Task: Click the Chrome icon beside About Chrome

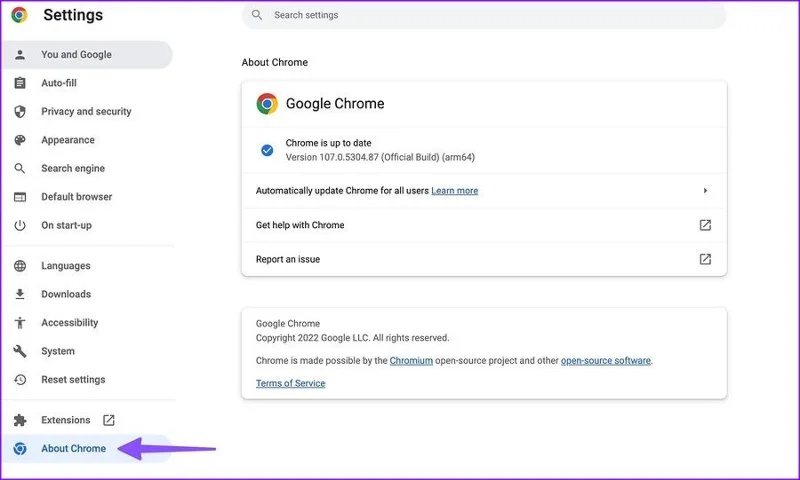Action: (x=20, y=448)
